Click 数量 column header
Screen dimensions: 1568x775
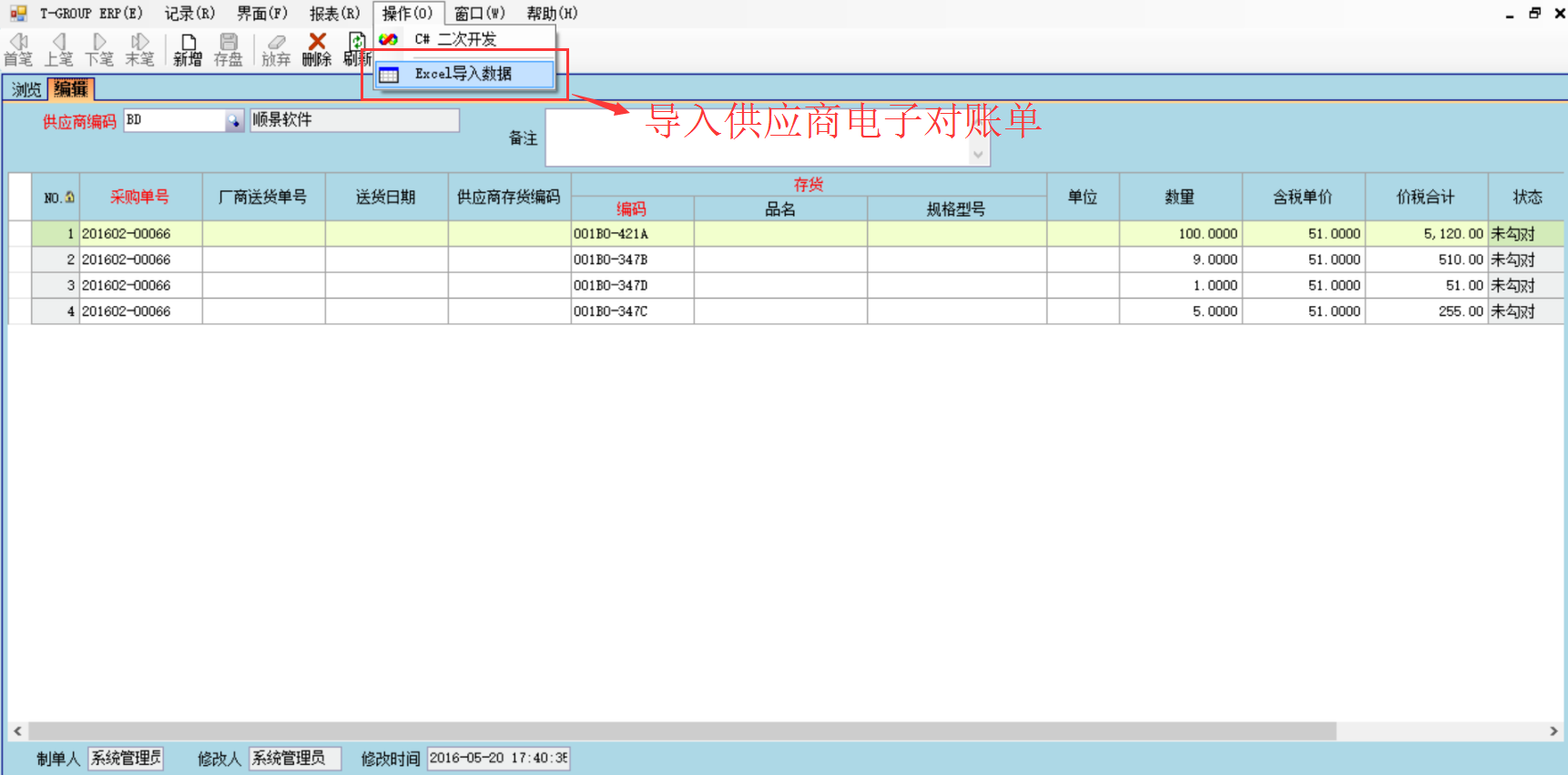tap(1180, 197)
